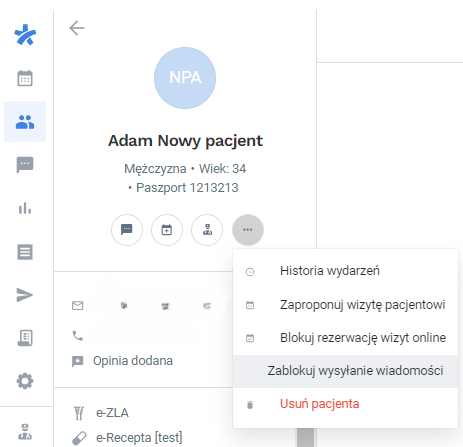Screen dimensions: 463x447
Task: Click the patient name Adam Nowy pacjent
Action: [x=185, y=141]
